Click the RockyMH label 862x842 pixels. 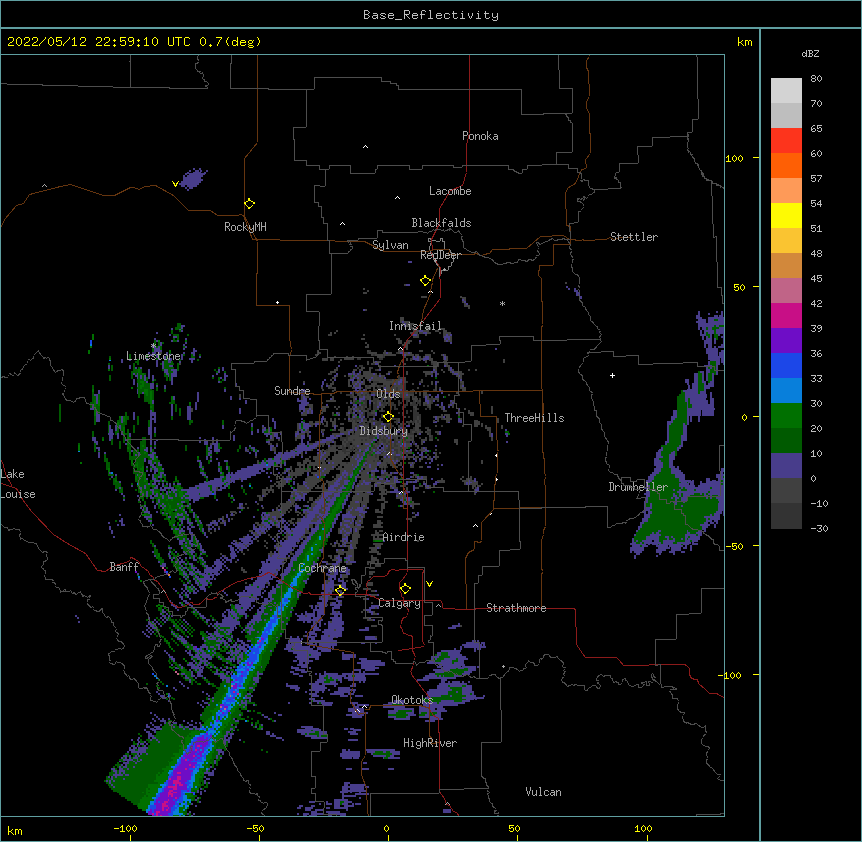pos(245,226)
